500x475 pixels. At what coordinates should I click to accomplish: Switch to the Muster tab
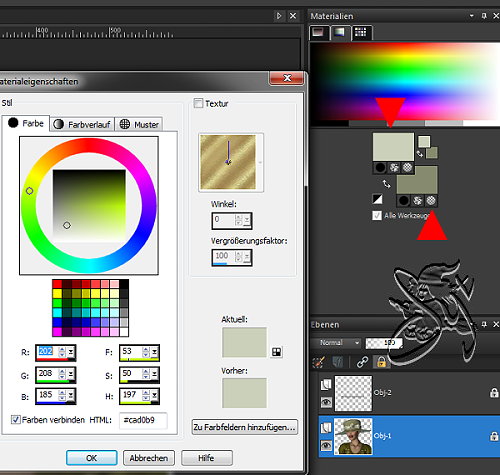pos(139,124)
